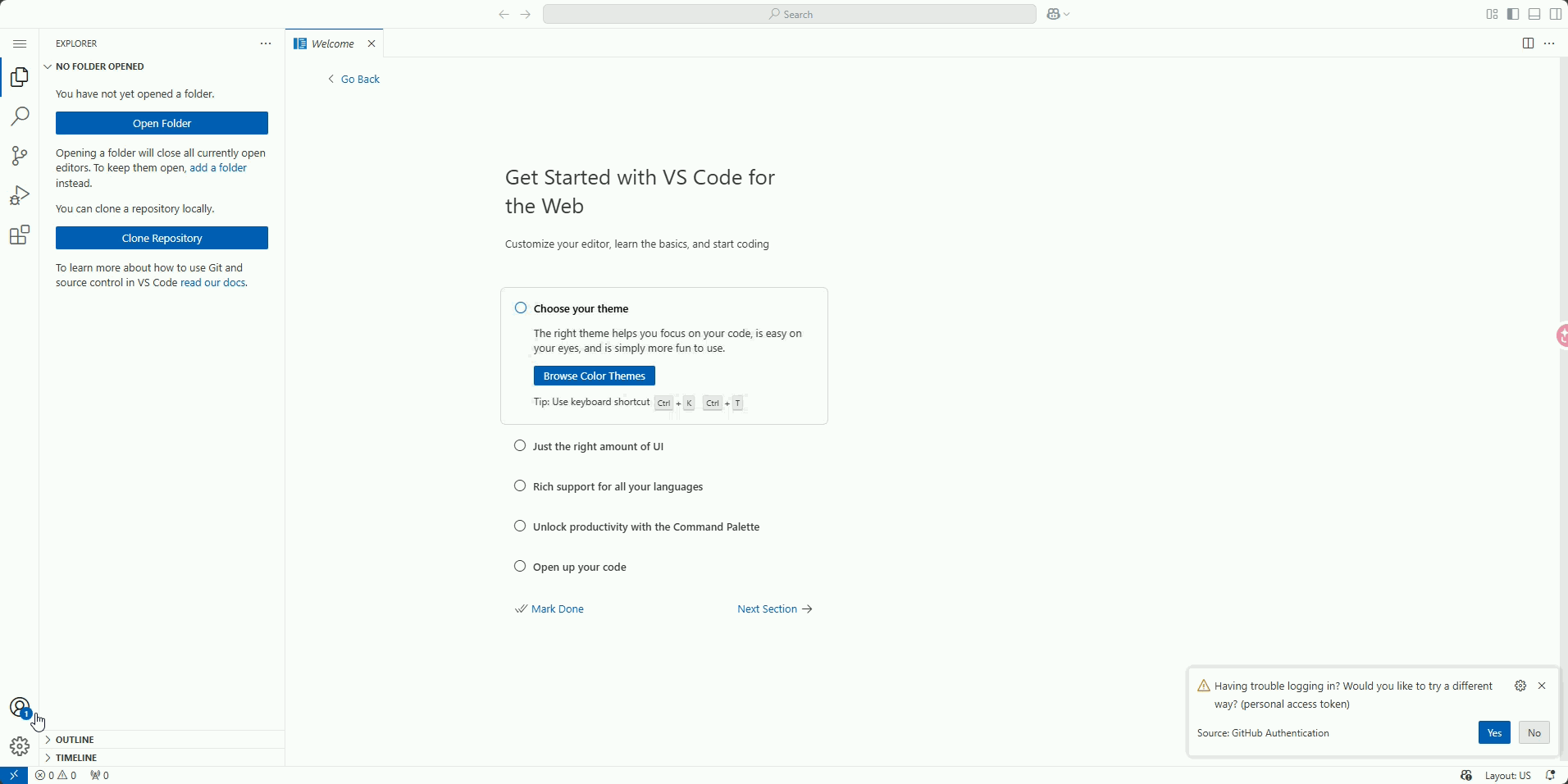Select 'Rich support for all your languages' step
This screenshot has width=1568, height=784.
point(618,486)
